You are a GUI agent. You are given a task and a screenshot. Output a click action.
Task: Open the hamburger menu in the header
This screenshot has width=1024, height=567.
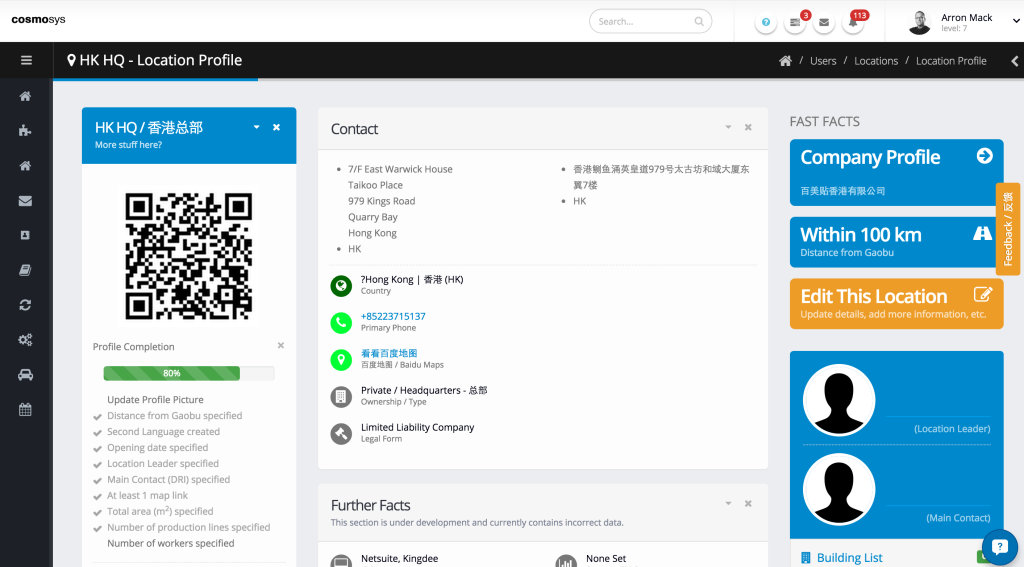26,60
